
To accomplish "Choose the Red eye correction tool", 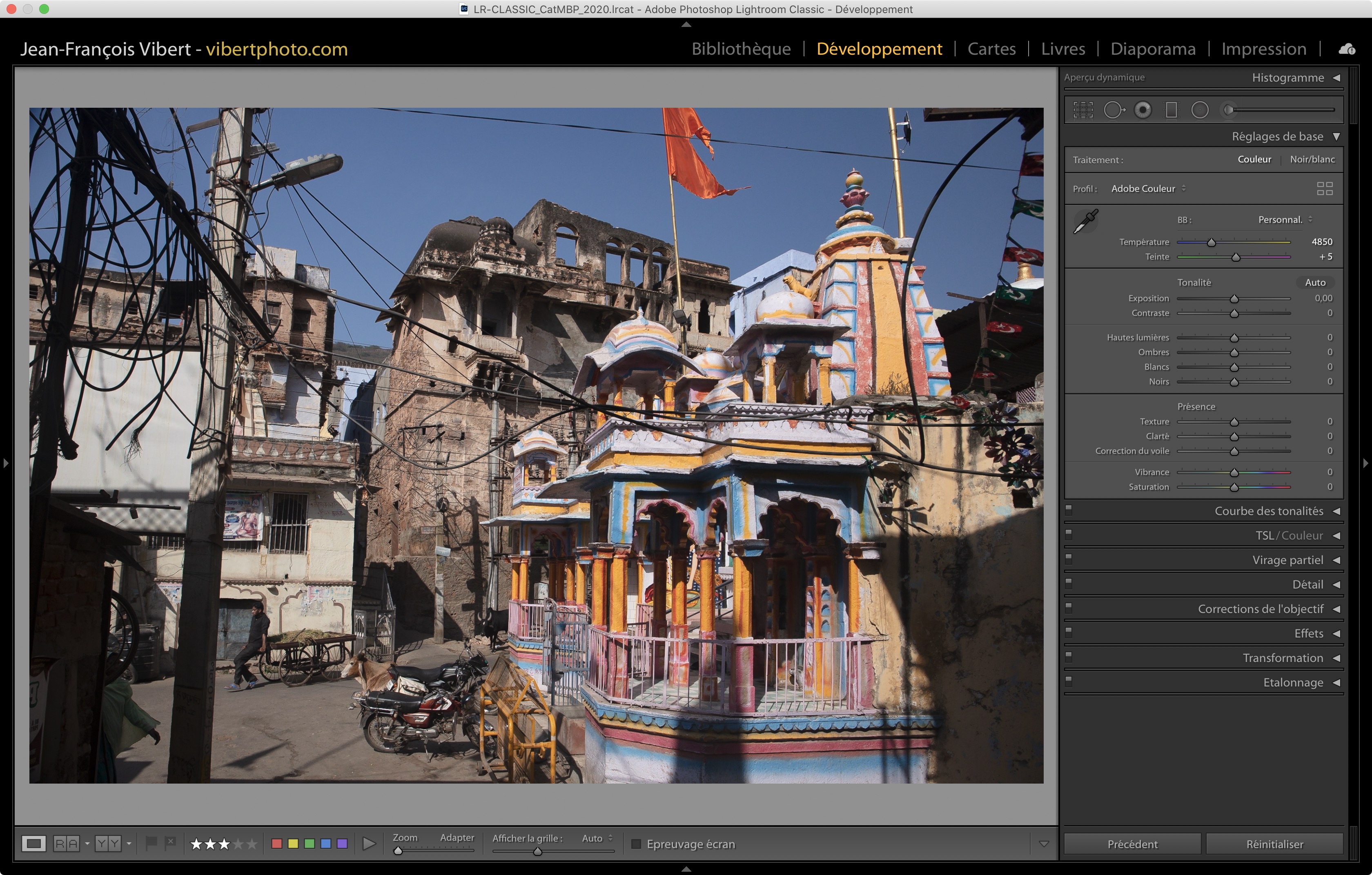I will tap(1143, 110).
